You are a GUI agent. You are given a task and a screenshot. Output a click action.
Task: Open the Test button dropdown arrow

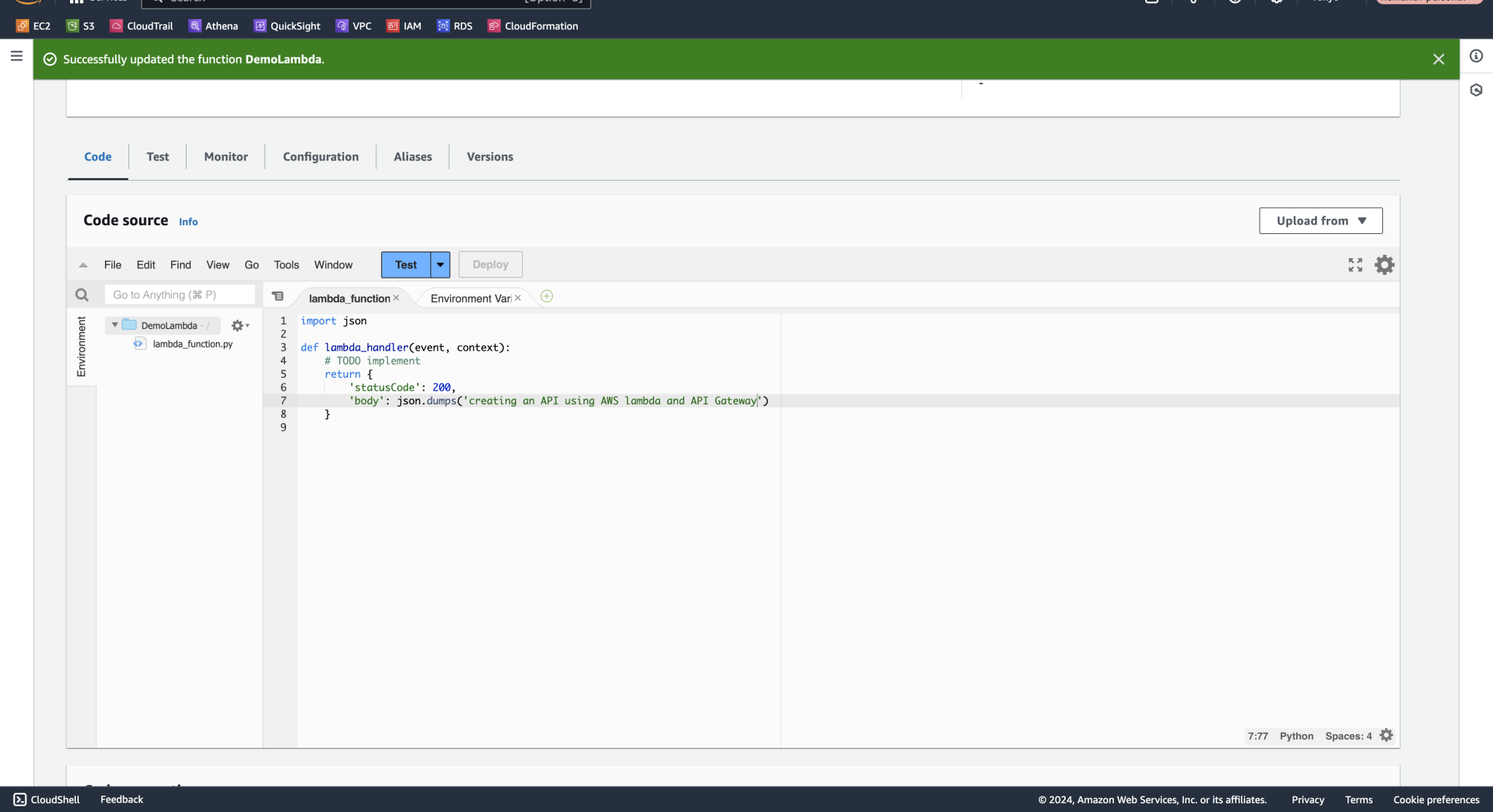(x=440, y=265)
